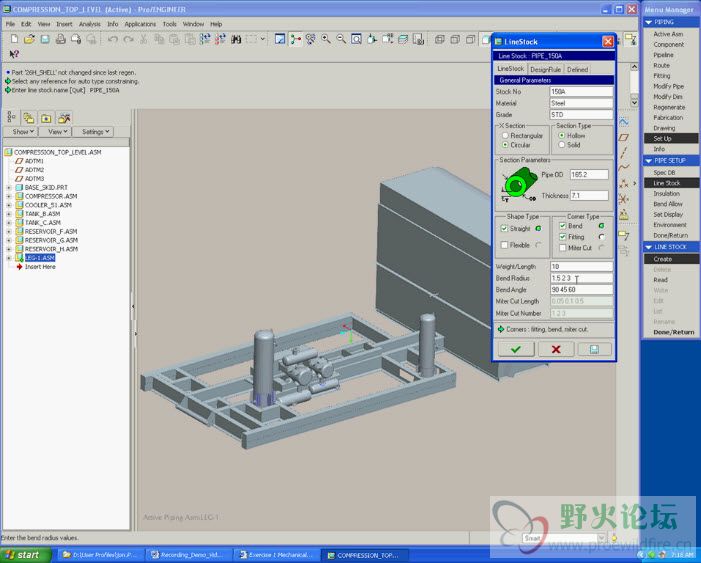Viewport: 701px width, 563px height.
Task: Open connections icon in navigator
Action: tap(64, 118)
